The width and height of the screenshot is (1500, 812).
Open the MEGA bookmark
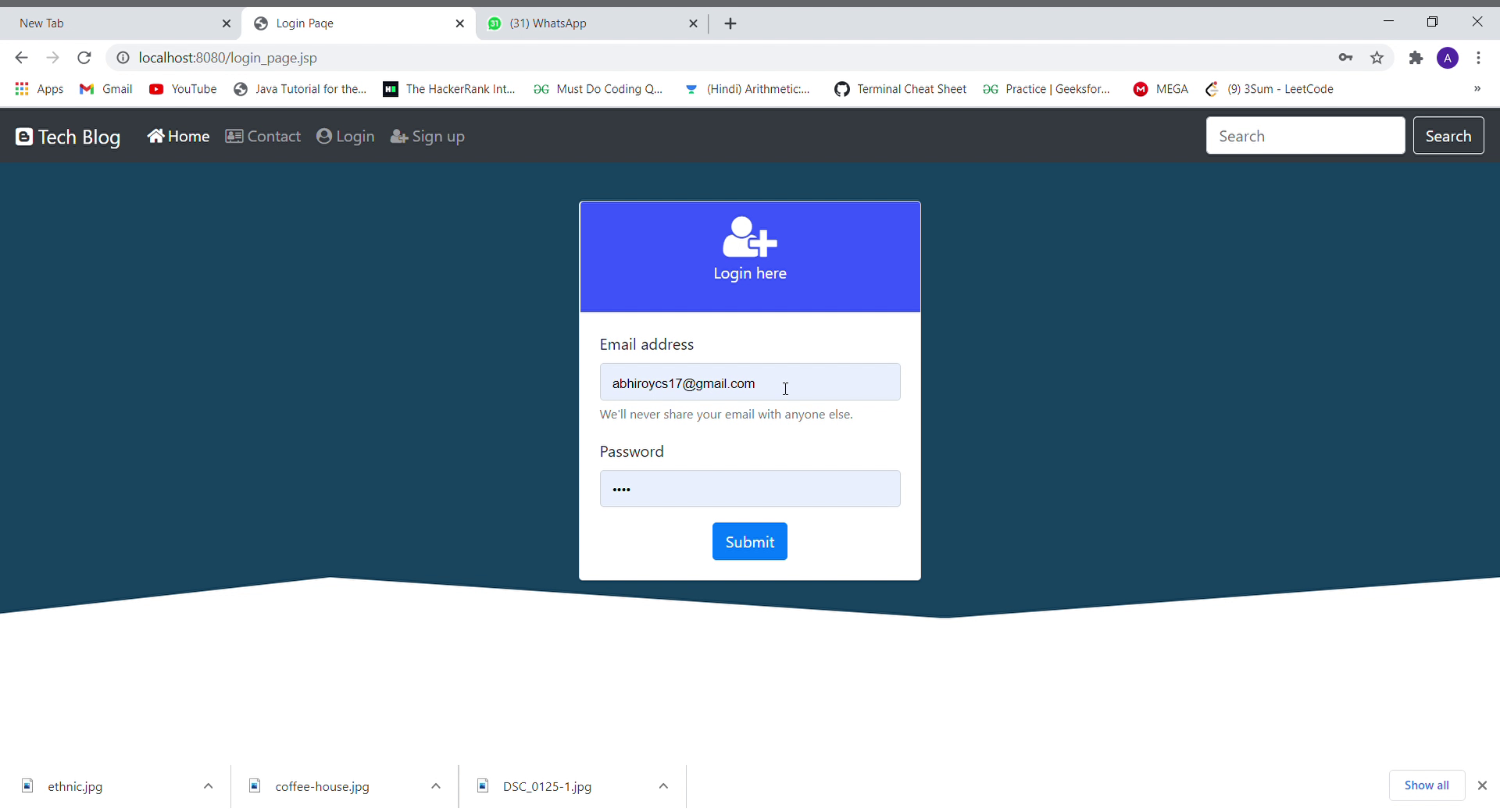click(x=1161, y=89)
